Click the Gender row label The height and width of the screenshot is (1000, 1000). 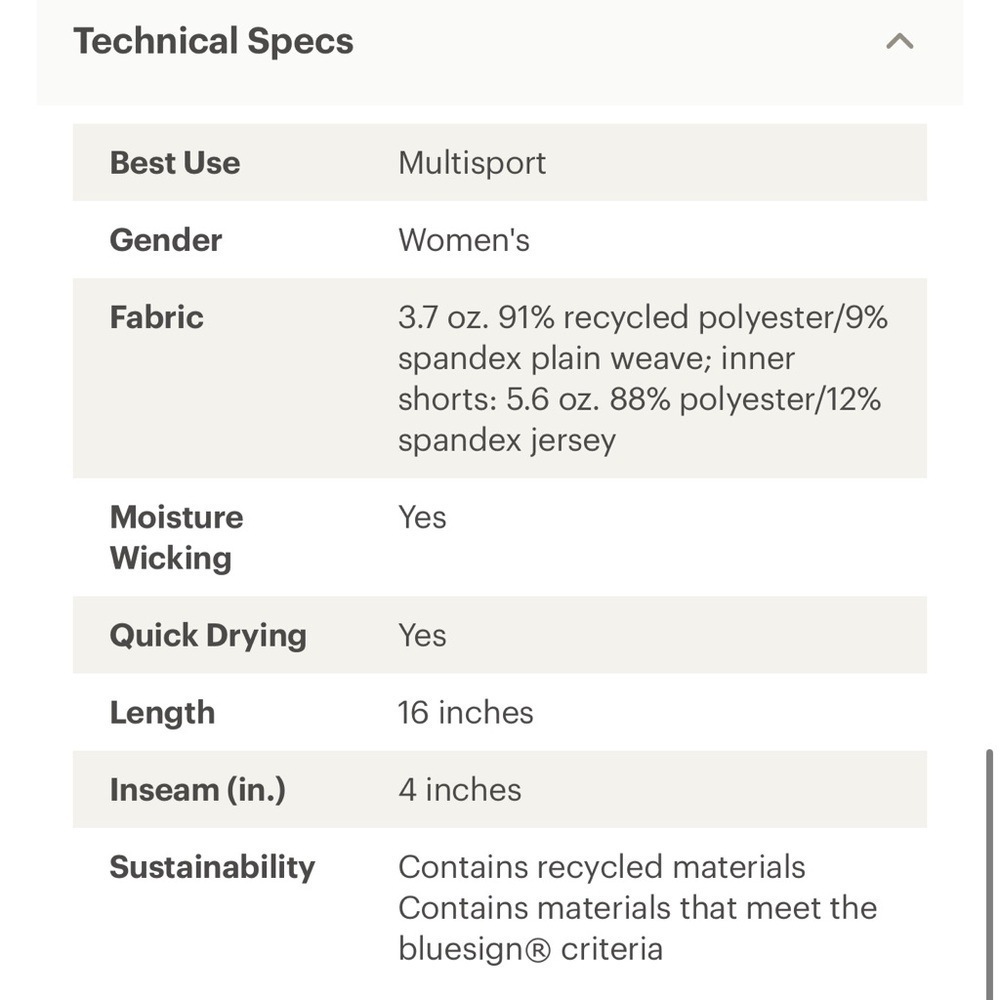(166, 240)
